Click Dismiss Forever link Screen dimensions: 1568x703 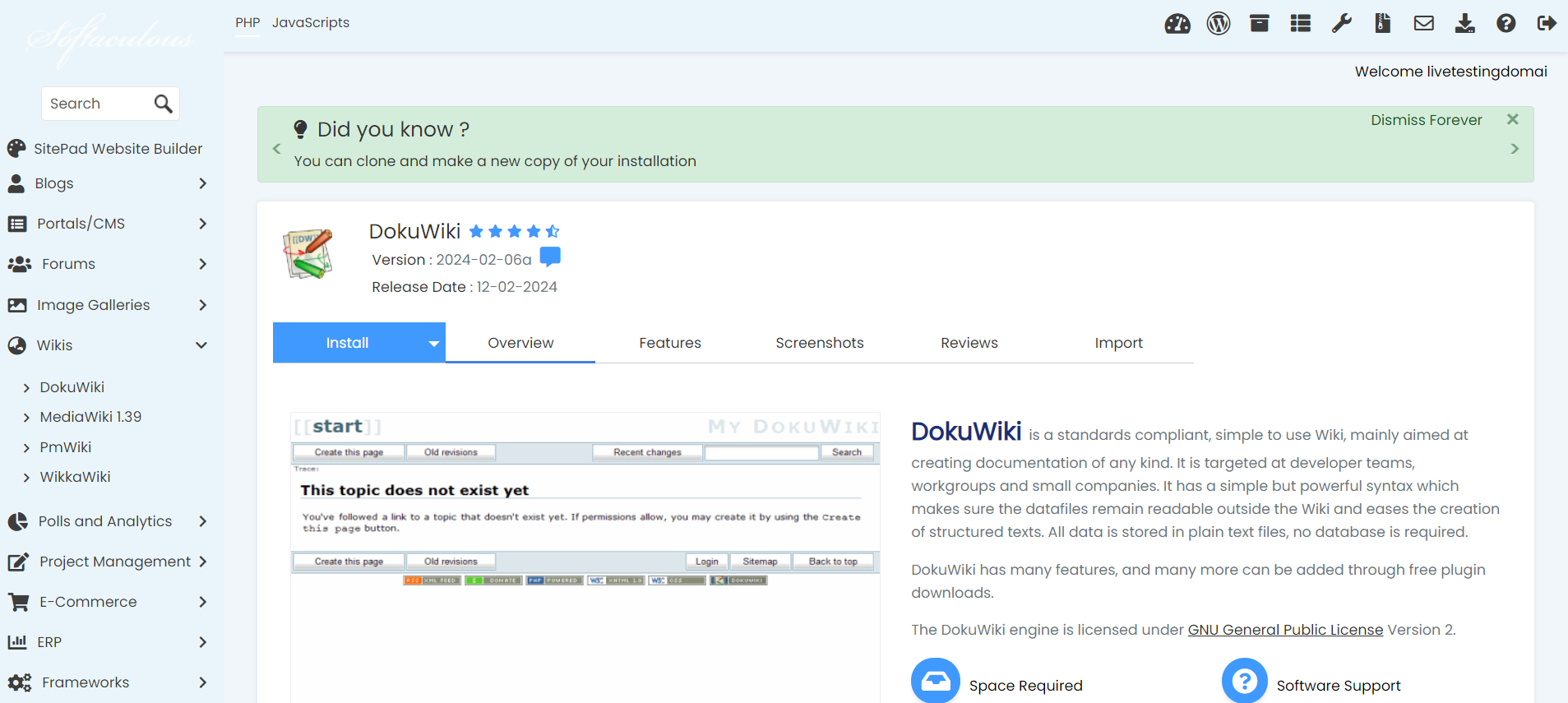[1427, 120]
